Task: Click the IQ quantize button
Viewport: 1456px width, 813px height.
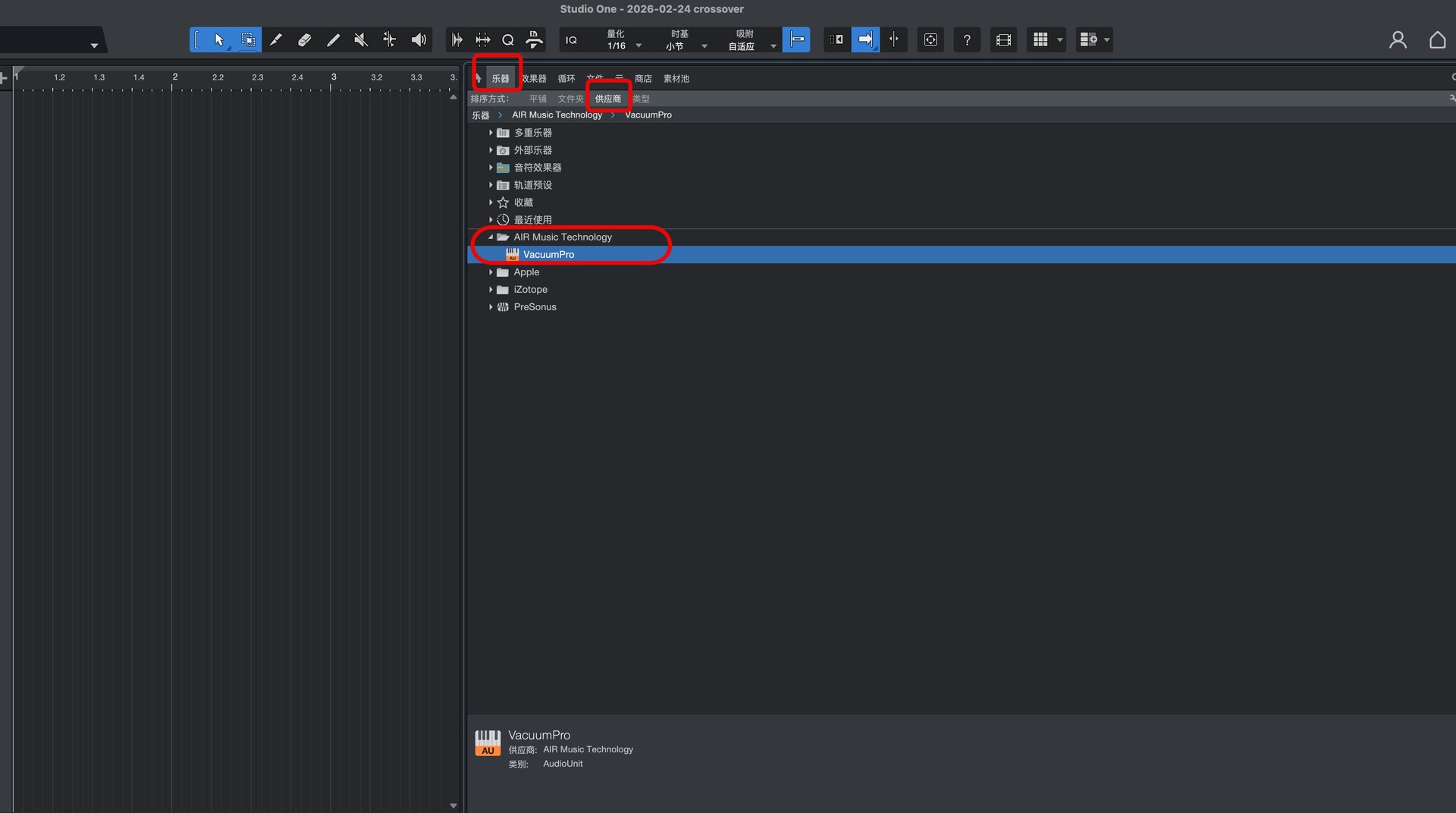Action: [571, 40]
